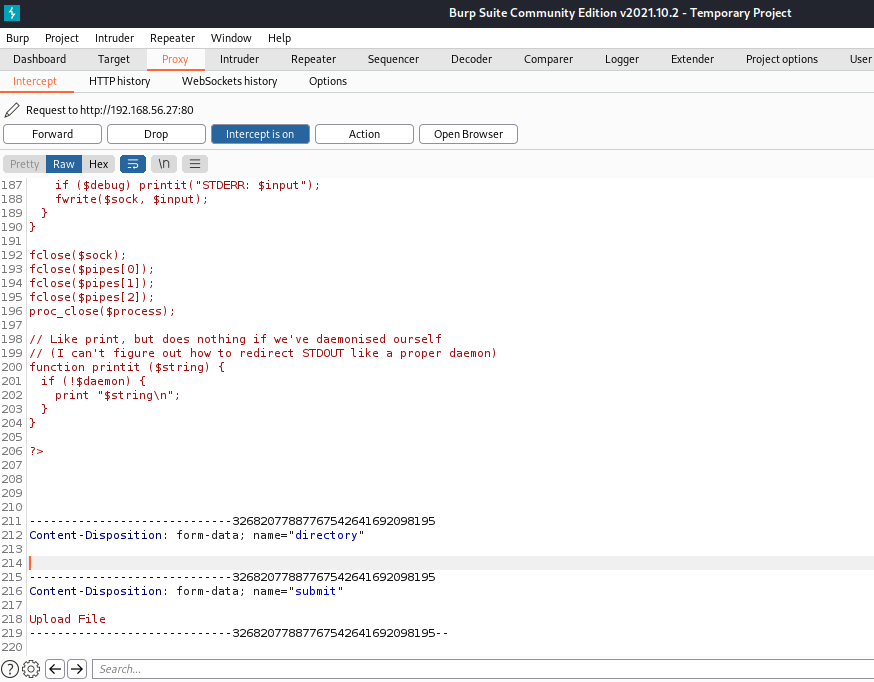
Task: Click the Burp Suite lightning logo icon
Action: [12, 13]
